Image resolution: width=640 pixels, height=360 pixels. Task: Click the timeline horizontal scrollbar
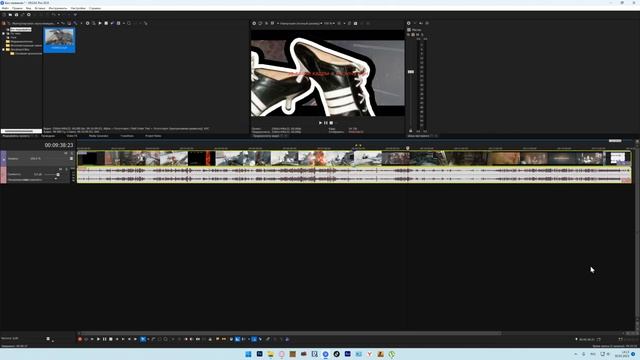point(290,333)
